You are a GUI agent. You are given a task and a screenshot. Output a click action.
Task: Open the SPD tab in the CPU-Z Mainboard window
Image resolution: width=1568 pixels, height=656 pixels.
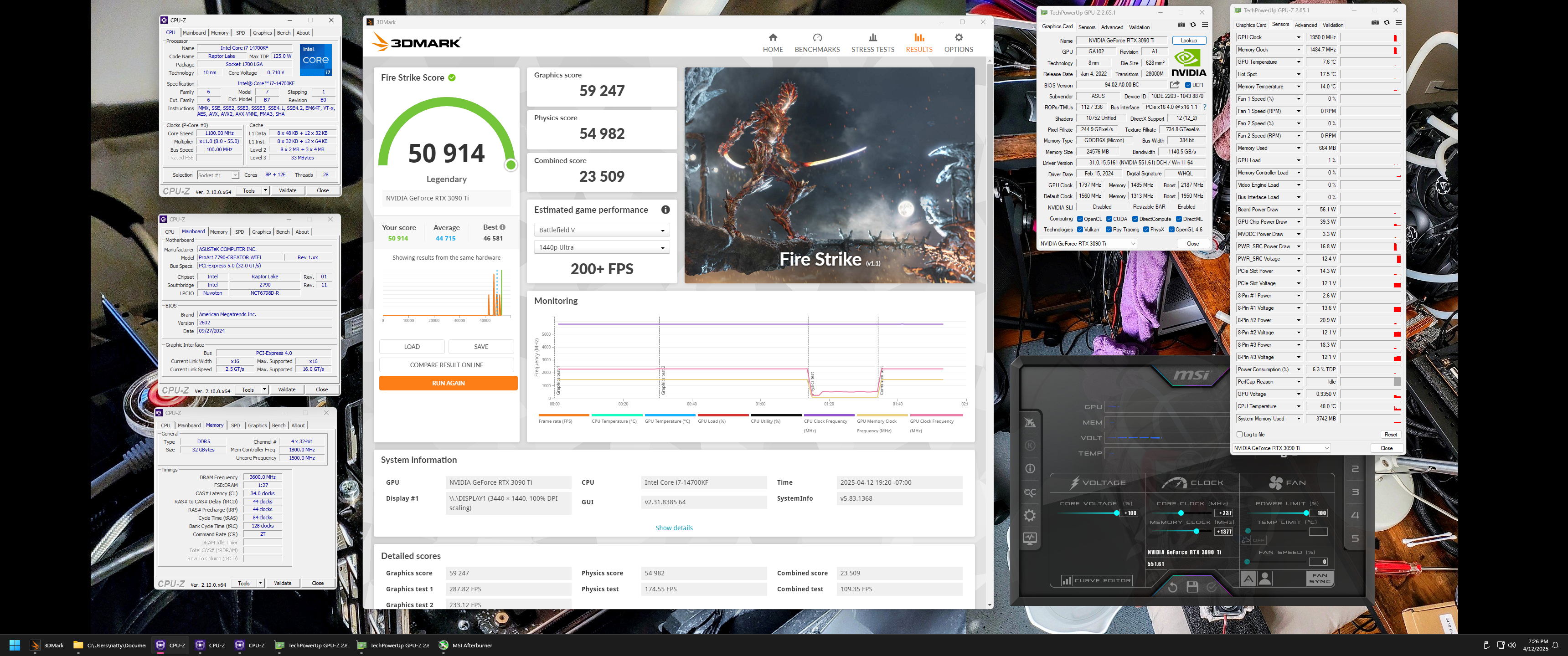tap(239, 232)
